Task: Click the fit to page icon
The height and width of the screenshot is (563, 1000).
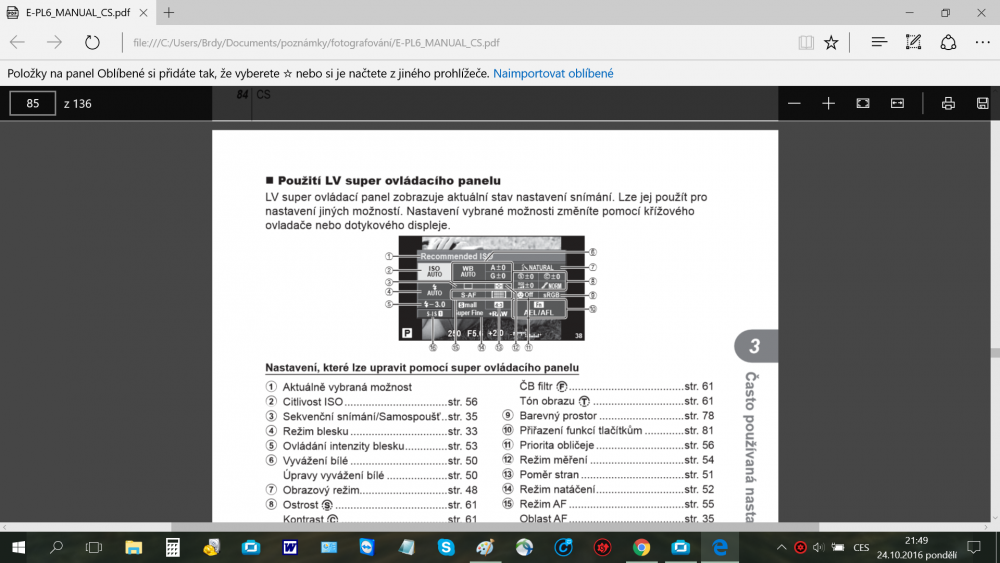Action: point(863,103)
